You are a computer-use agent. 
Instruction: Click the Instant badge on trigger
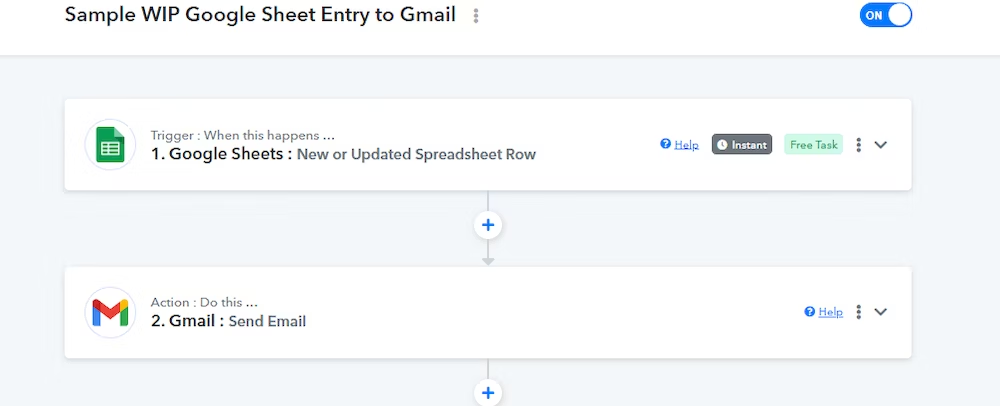point(742,145)
